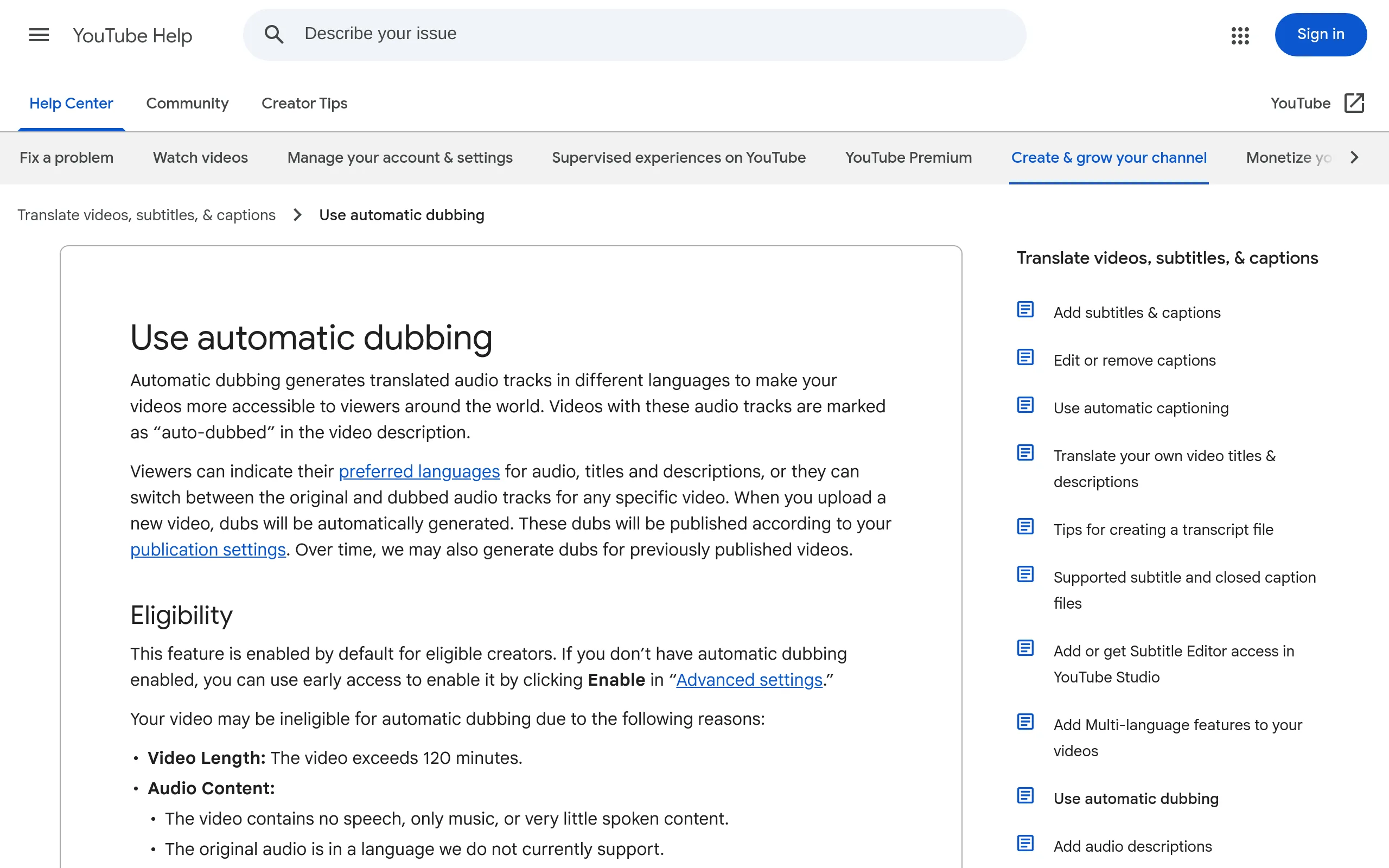Follow the publication settings link
The image size is (1389, 868).
click(208, 550)
